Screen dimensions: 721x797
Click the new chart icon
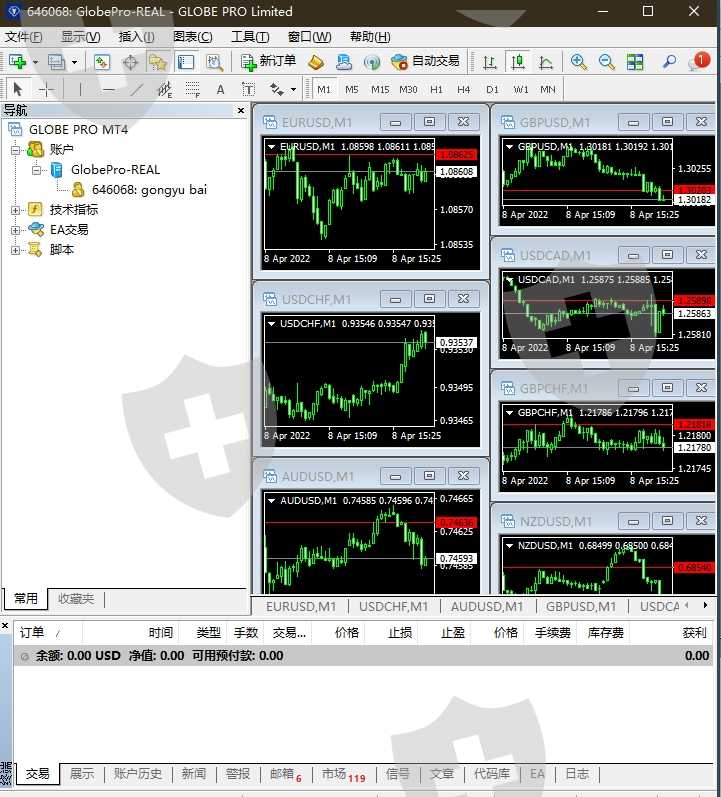pyautogui.click(x=17, y=62)
